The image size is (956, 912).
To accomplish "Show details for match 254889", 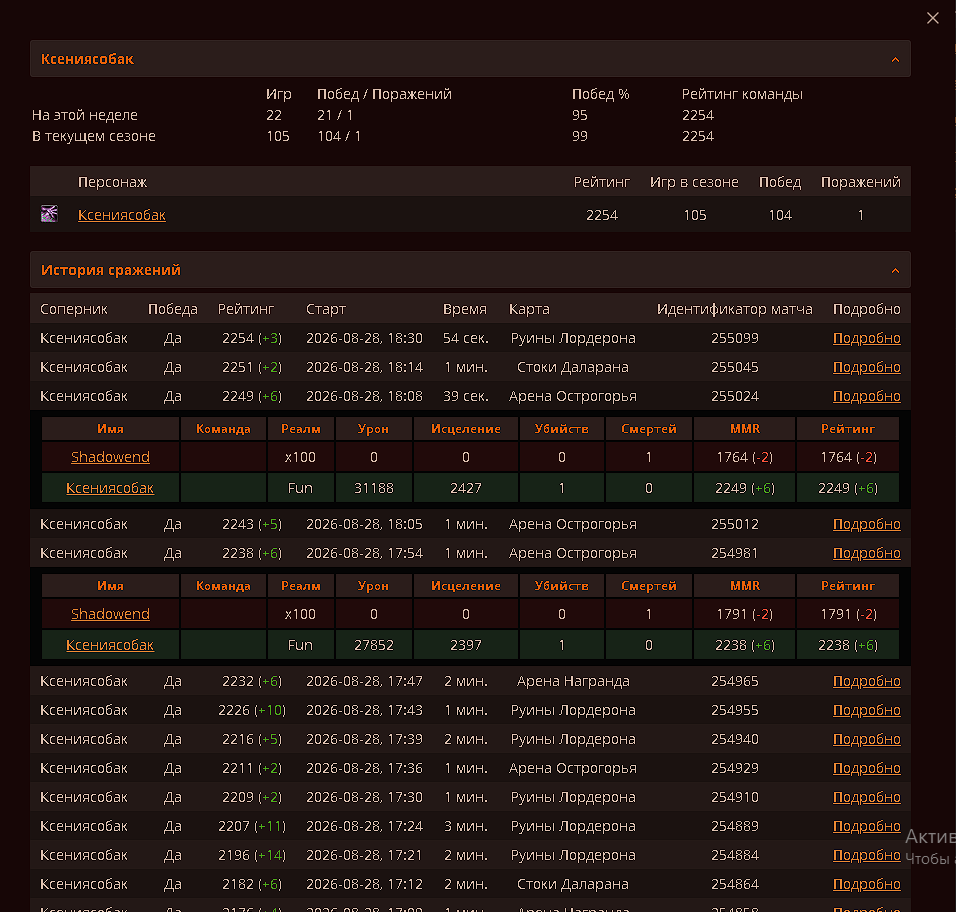I will click(866, 827).
